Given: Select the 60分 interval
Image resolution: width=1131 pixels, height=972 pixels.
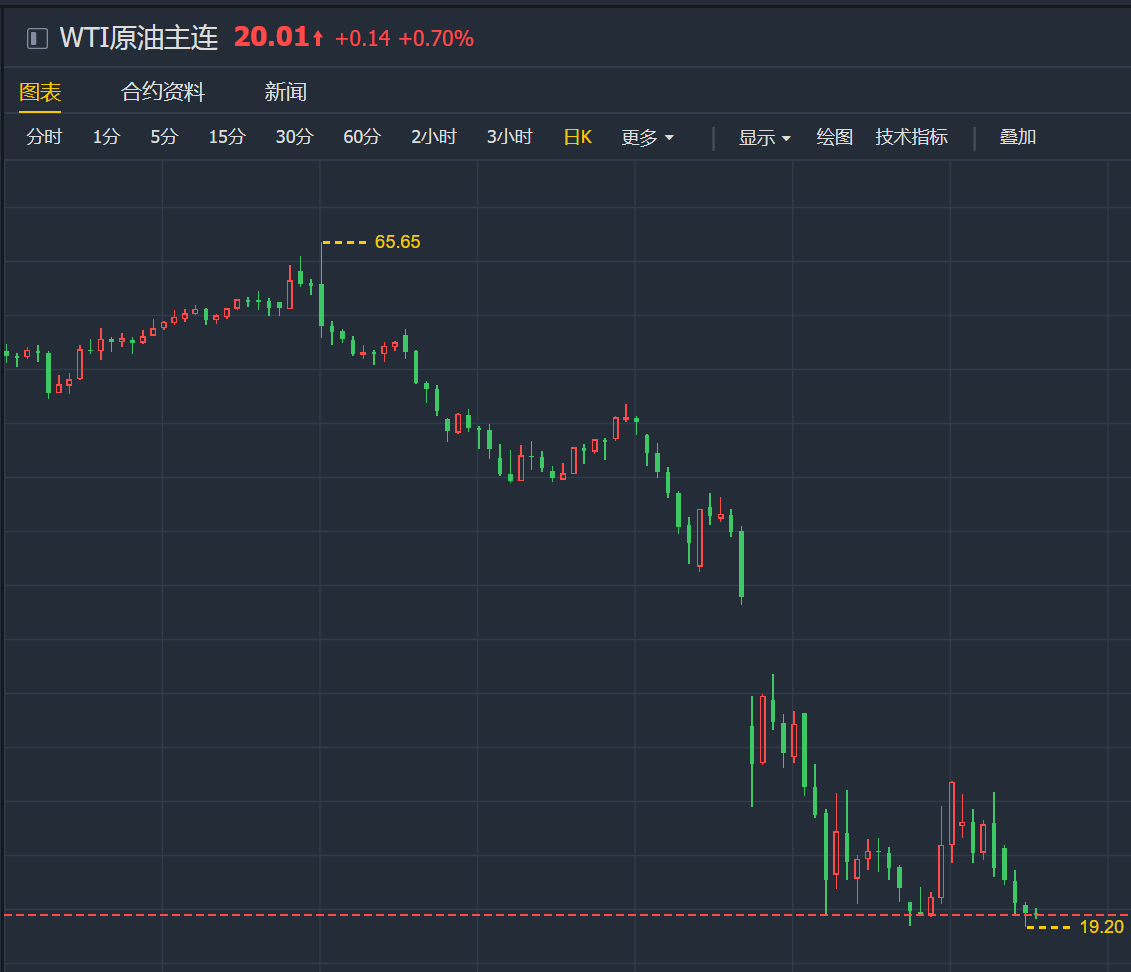Looking at the screenshot, I should pos(361,137).
